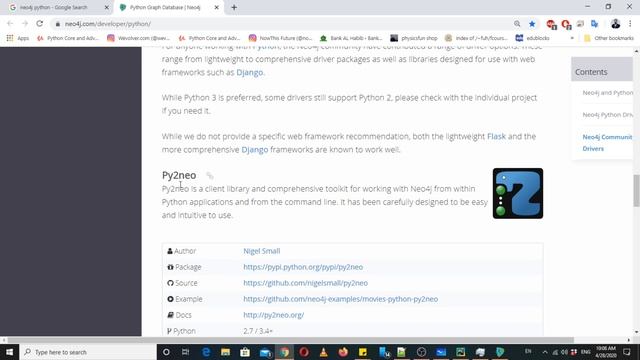Viewport: 640px width, 360px height.
Task: Click the ENG language indicator in tray
Action: 585,352
